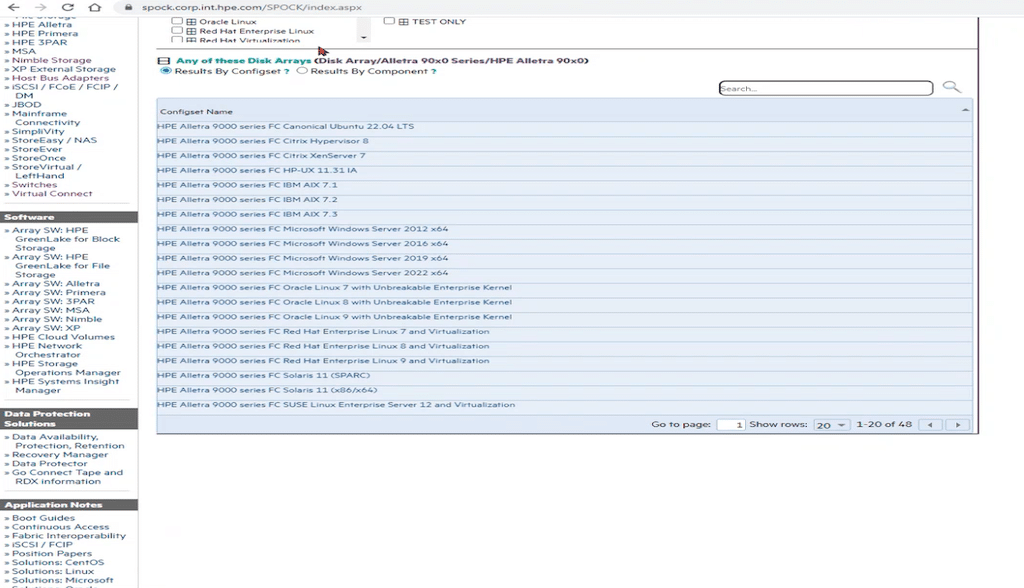Focus the Search input field
The height and width of the screenshot is (588, 1024).
click(x=825, y=88)
